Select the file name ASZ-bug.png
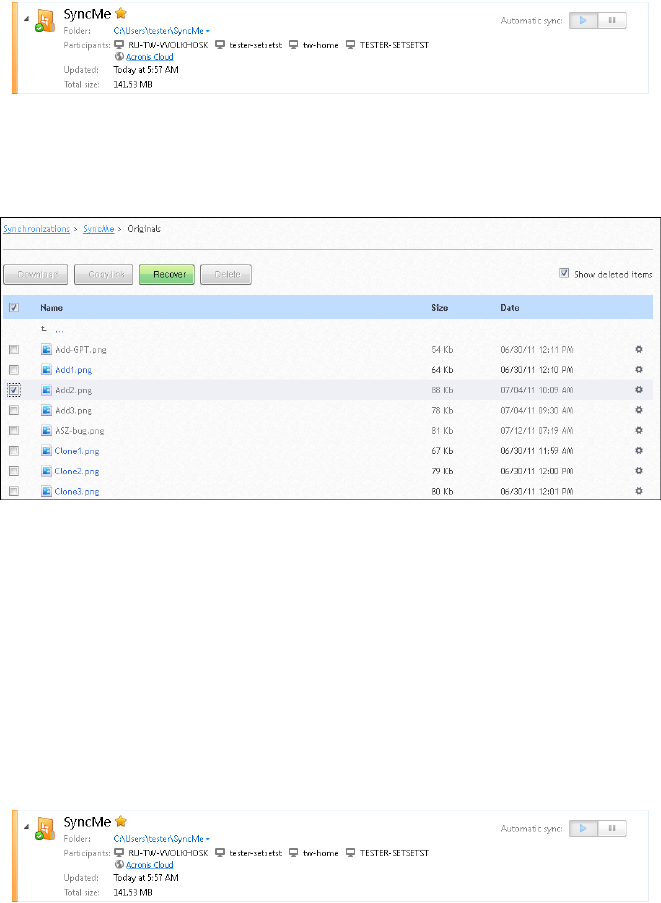The height and width of the screenshot is (903, 661). click(x=79, y=431)
